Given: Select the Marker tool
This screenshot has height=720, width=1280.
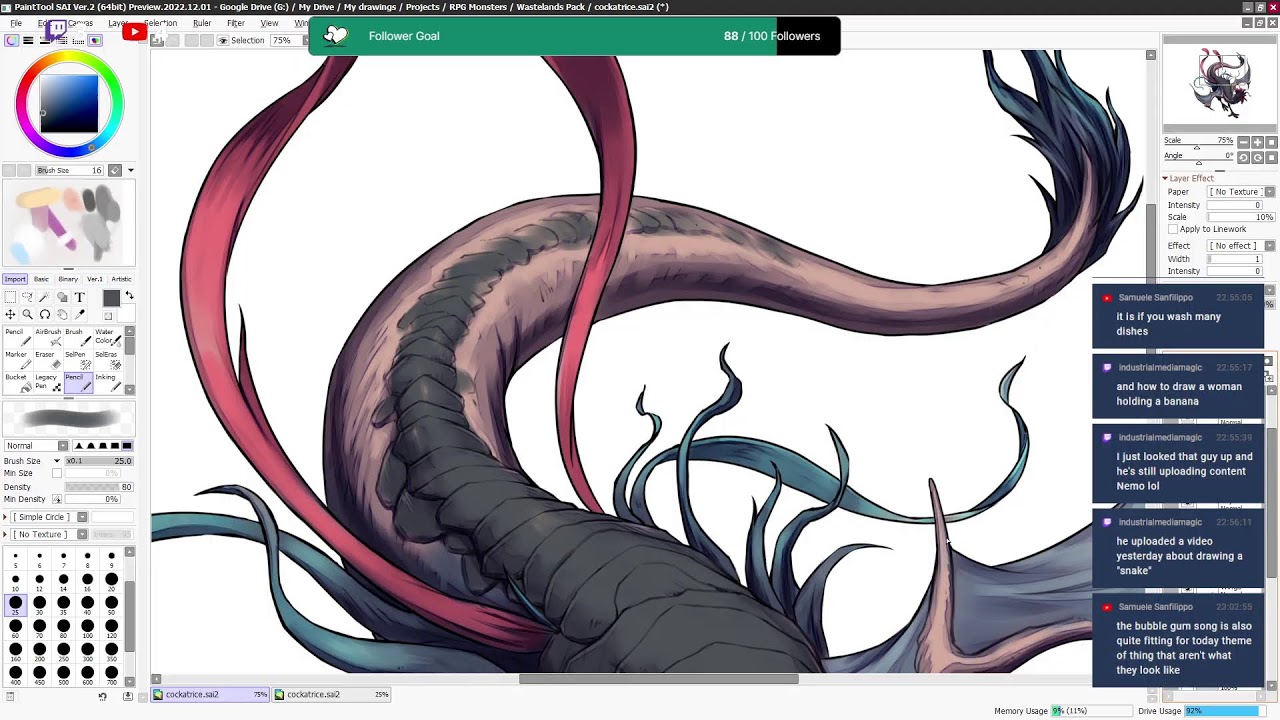Looking at the screenshot, I should (16, 359).
